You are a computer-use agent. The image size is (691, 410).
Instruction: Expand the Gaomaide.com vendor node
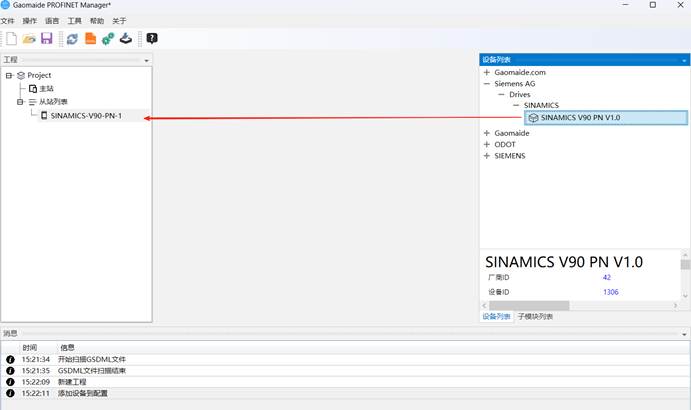(487, 72)
